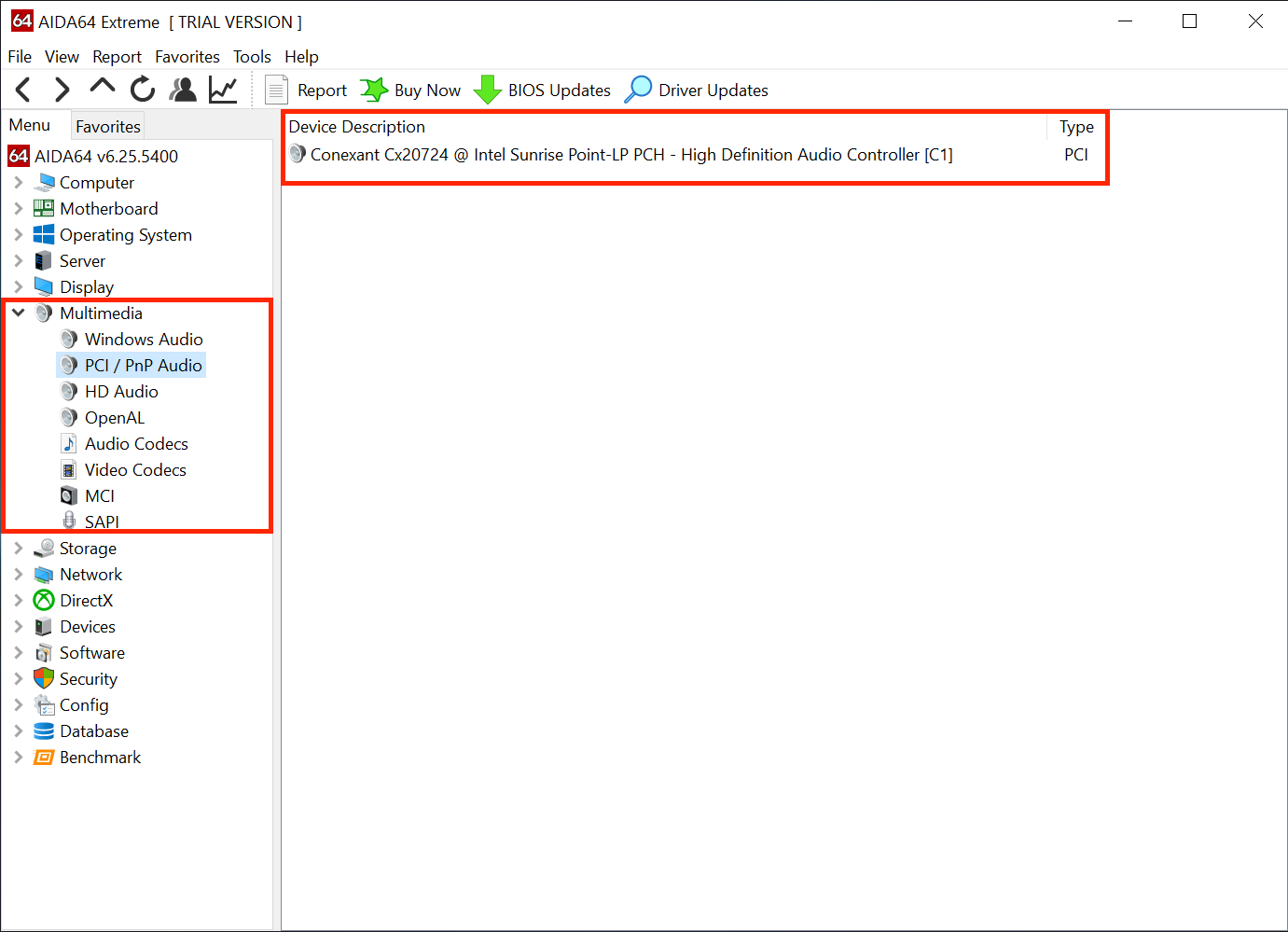Viewport: 1288px width, 932px height.
Task: Open the user manage icon in toolbar
Action: [183, 90]
